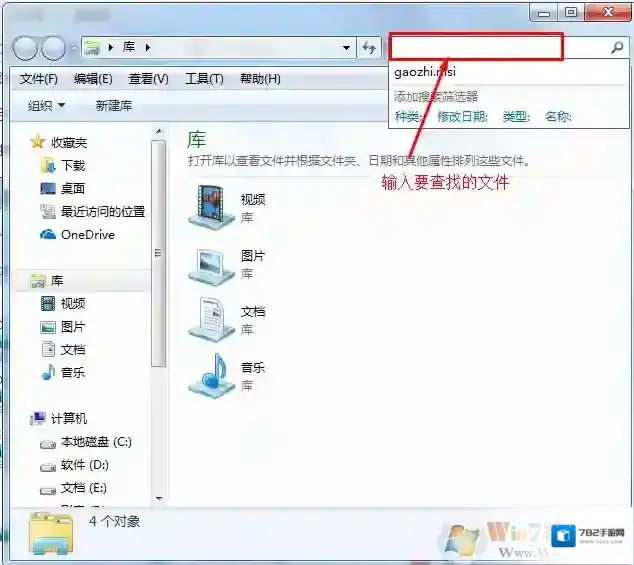Click the 视频 film icon in sidebar

(x=48, y=303)
